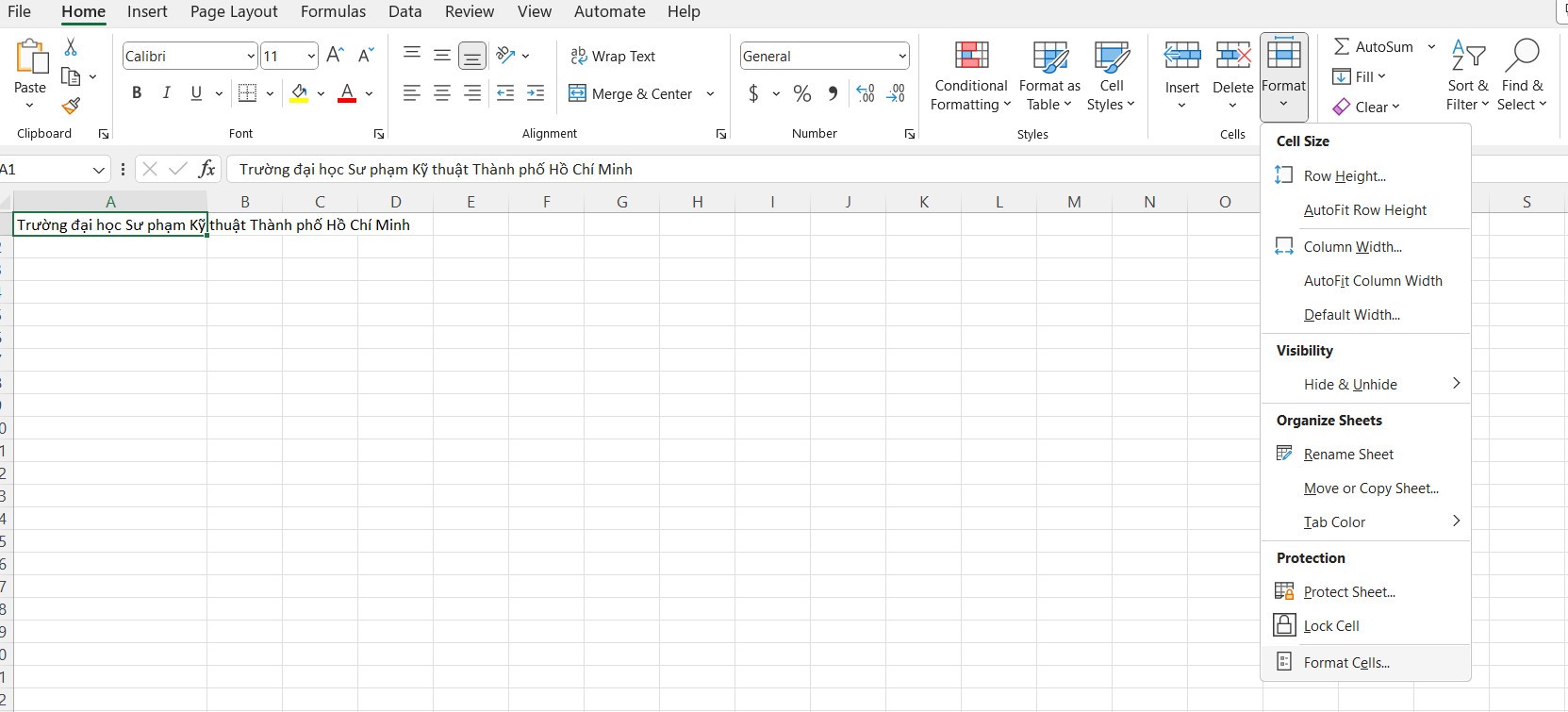Click the Delete cells icon

(x=1233, y=57)
